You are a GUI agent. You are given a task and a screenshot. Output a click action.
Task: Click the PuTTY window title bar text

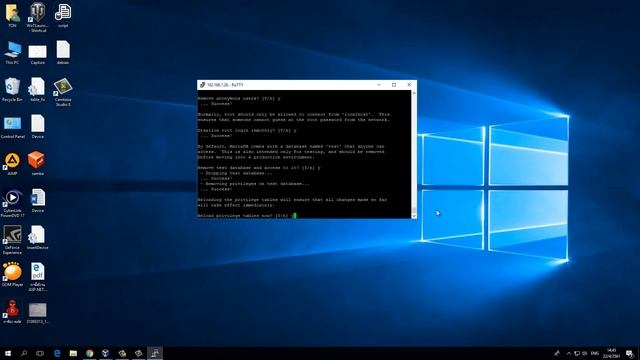[225, 85]
